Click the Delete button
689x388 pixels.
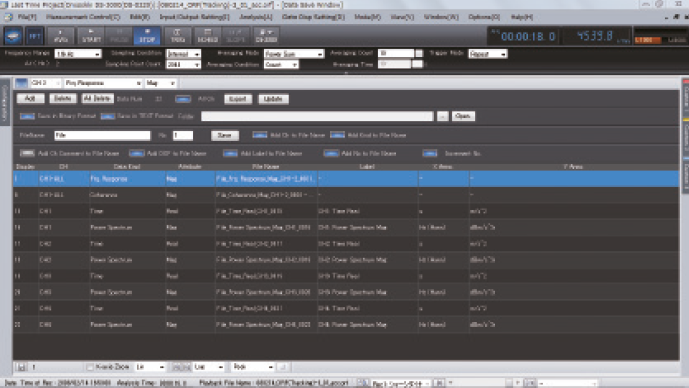coord(63,98)
